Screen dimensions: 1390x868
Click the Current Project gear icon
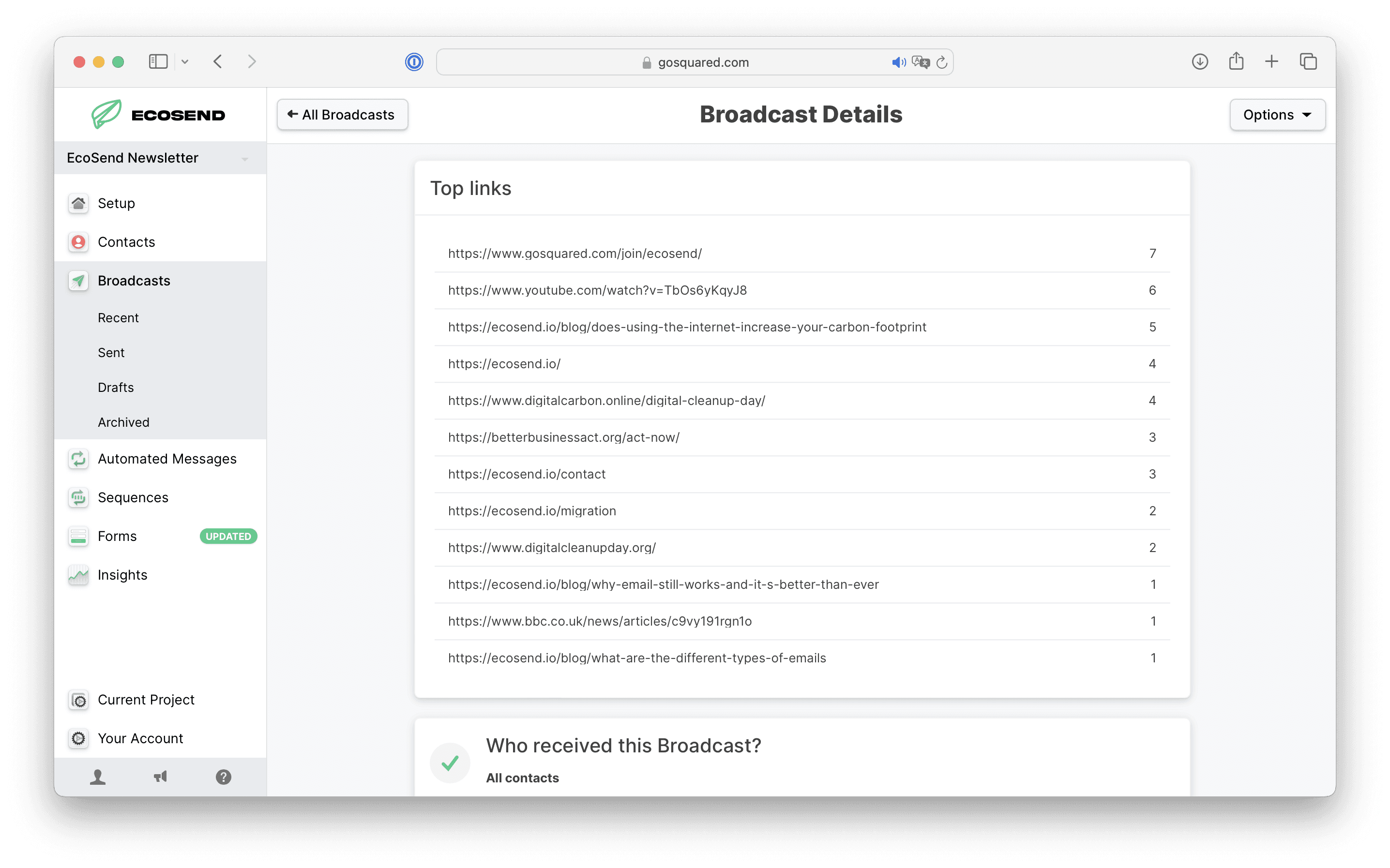(78, 700)
